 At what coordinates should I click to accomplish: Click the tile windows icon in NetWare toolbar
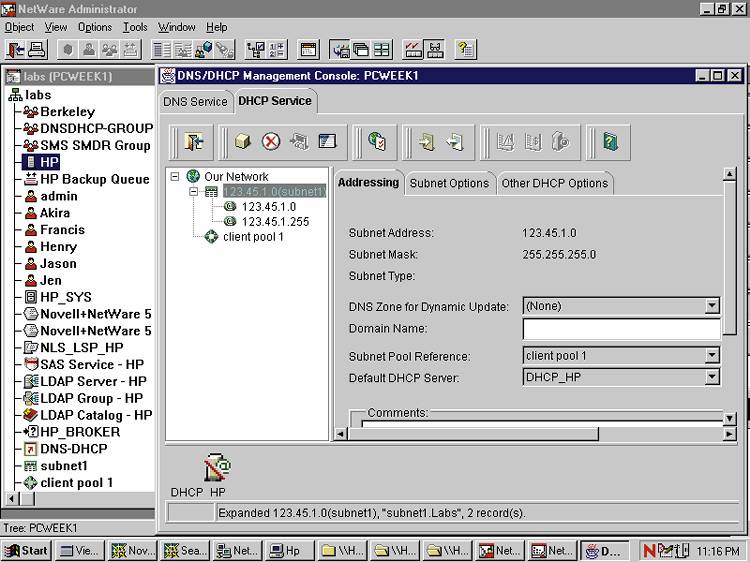[381, 50]
